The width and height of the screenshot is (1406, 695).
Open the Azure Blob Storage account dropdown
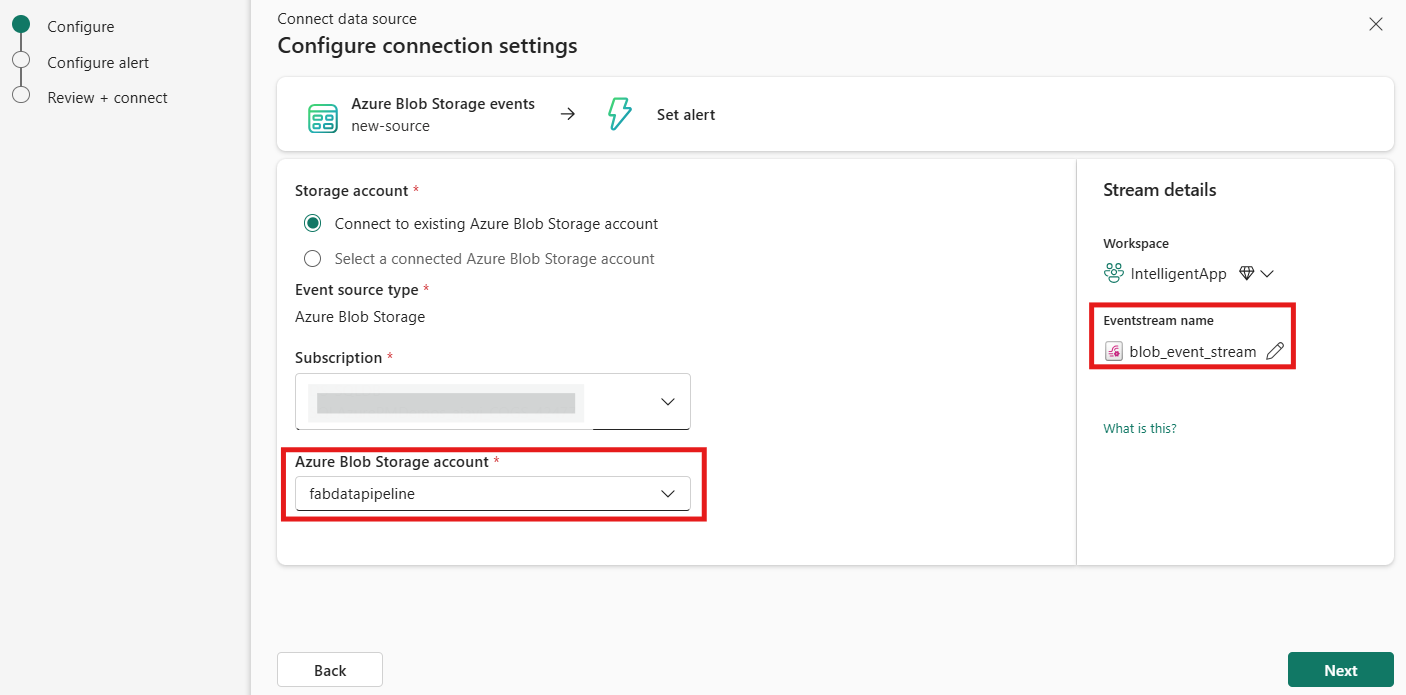[x=493, y=493]
